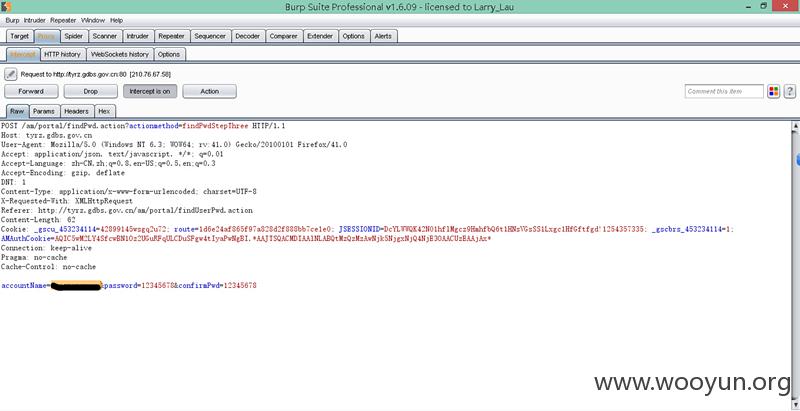Click the Cache-Control: no-cache line
Image resolution: width=800 pixels, height=411 pixels.
coord(48,267)
